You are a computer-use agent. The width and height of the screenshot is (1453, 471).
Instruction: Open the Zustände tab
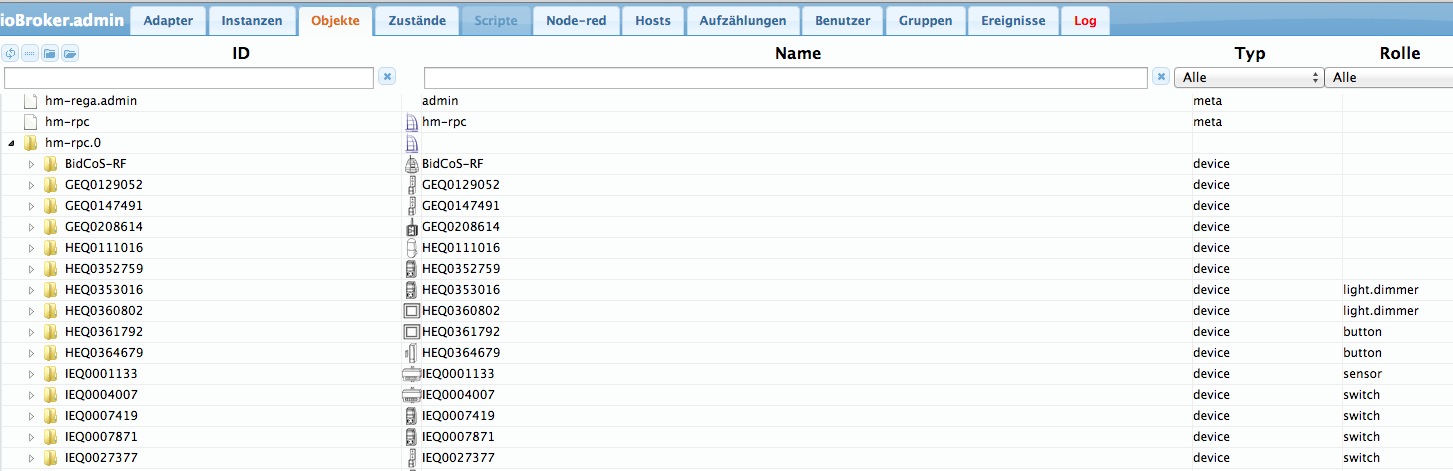click(416, 21)
